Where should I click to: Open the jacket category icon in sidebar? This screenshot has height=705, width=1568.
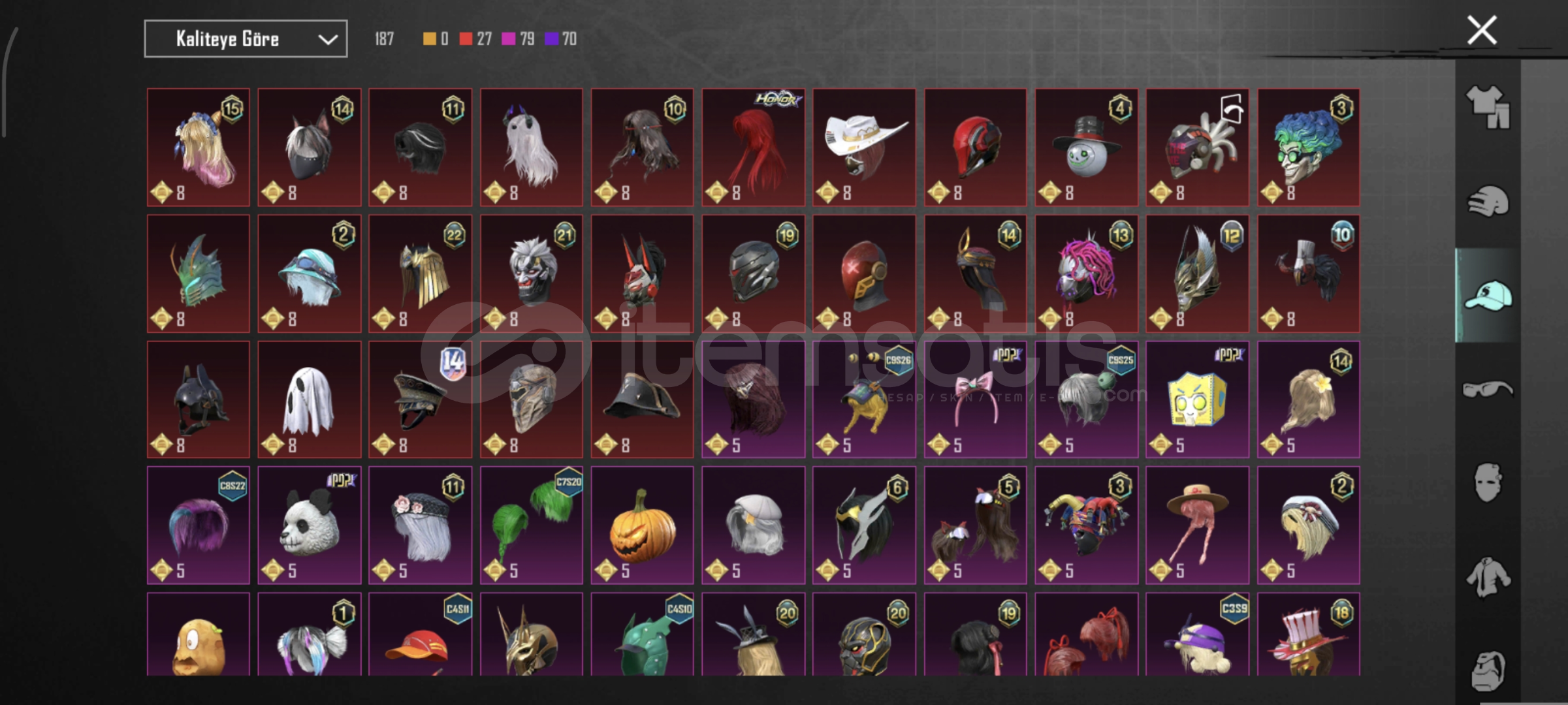pos(1488,577)
